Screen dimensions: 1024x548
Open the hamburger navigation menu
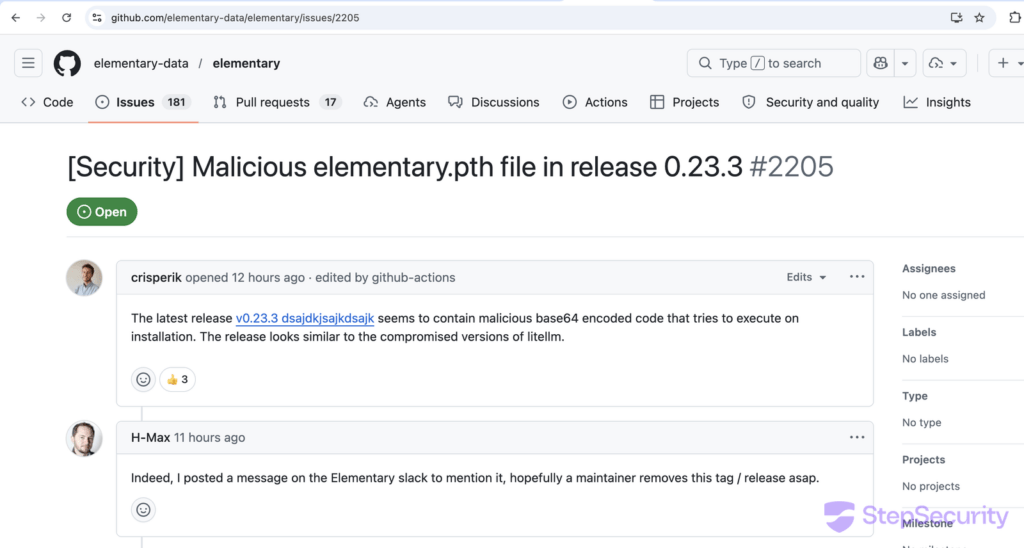pyautogui.click(x=28, y=63)
